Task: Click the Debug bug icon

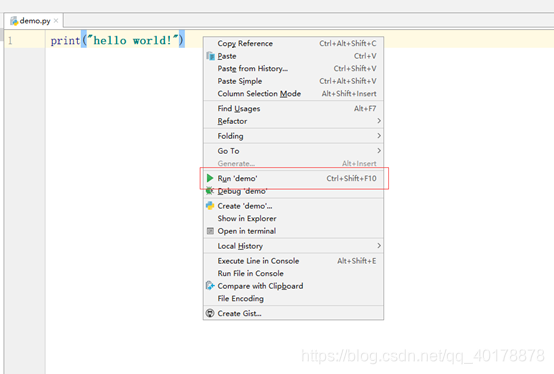Action: click(x=210, y=191)
